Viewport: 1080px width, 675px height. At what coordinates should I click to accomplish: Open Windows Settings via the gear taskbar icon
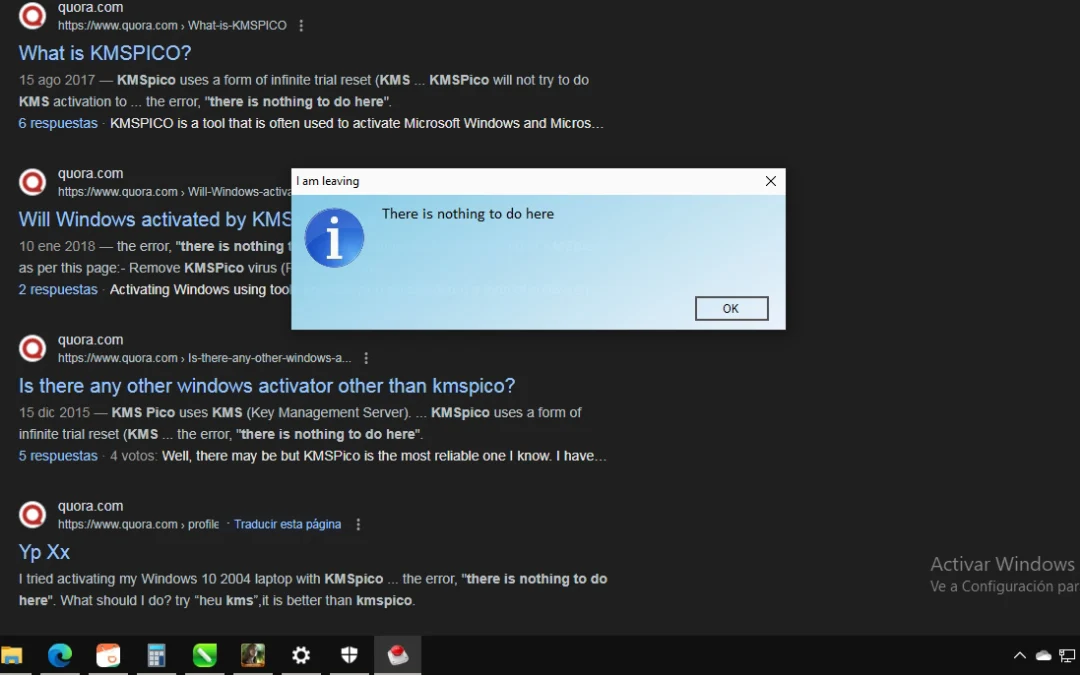300,655
